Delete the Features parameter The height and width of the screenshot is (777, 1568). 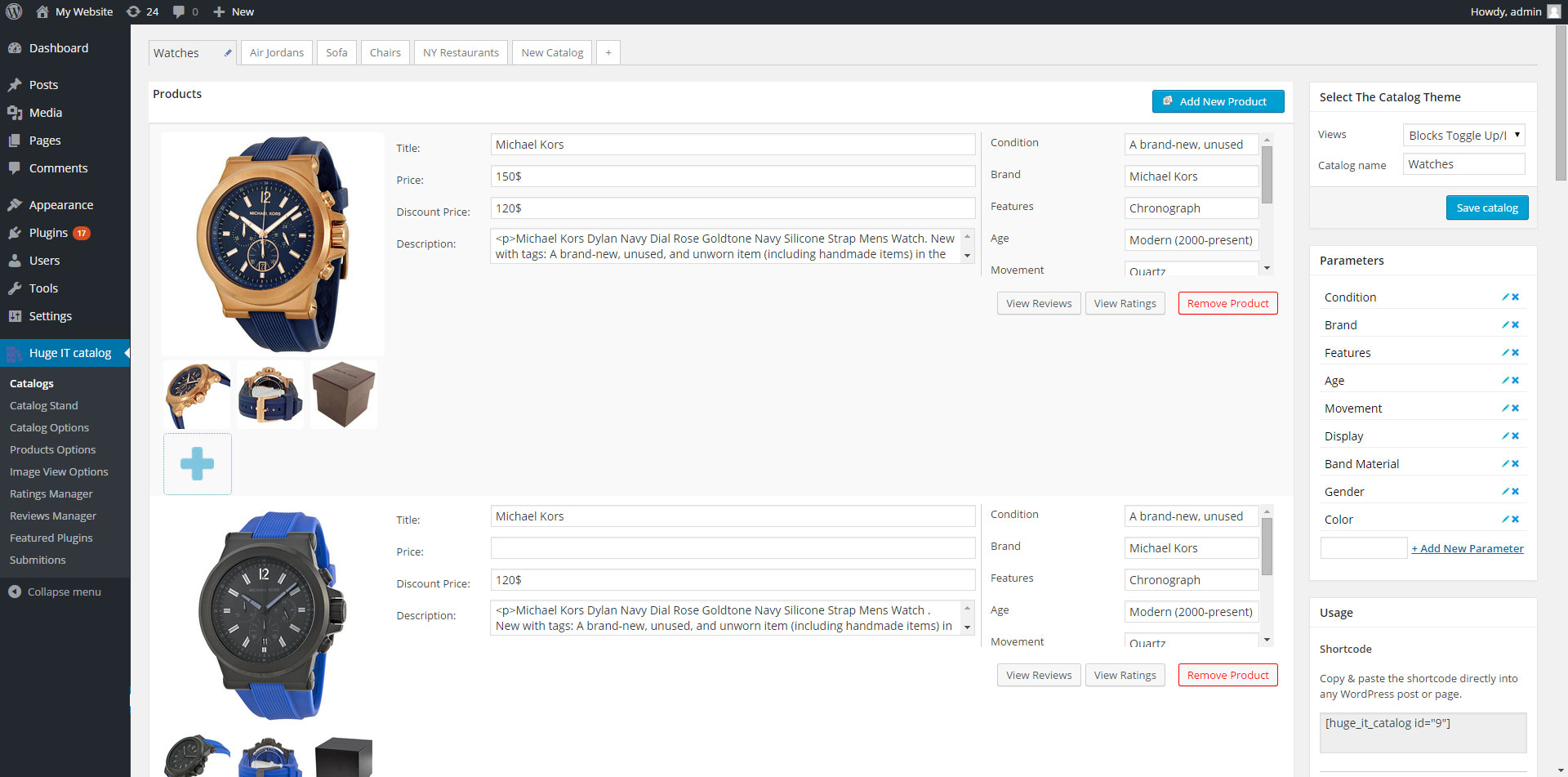coord(1515,353)
